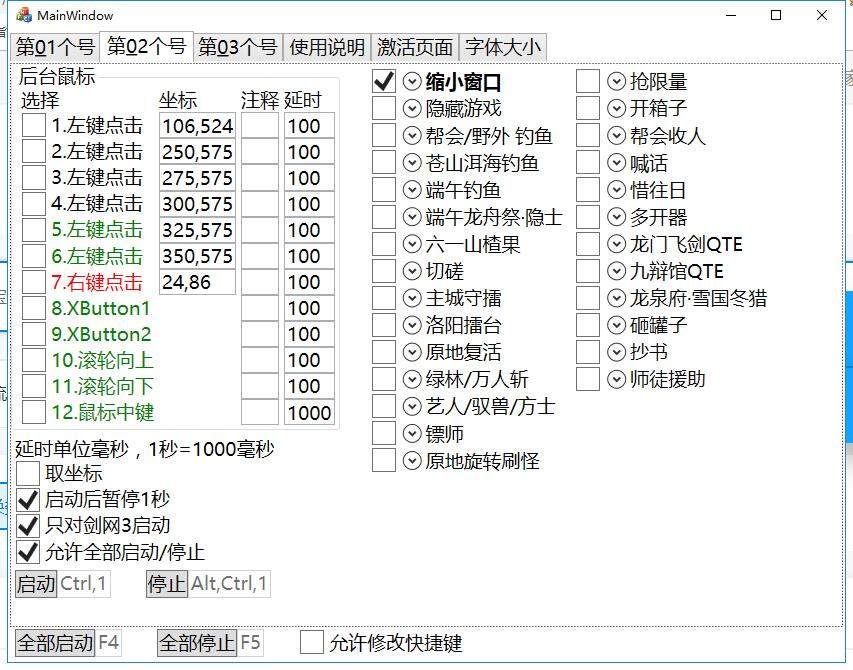Click the circled arrow beside 镖师

tap(412, 434)
